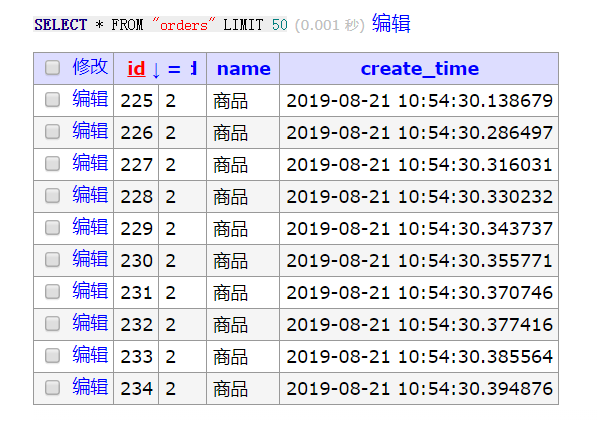Open 编辑 link for row 229
The width and height of the screenshot is (598, 423).
pos(90,227)
